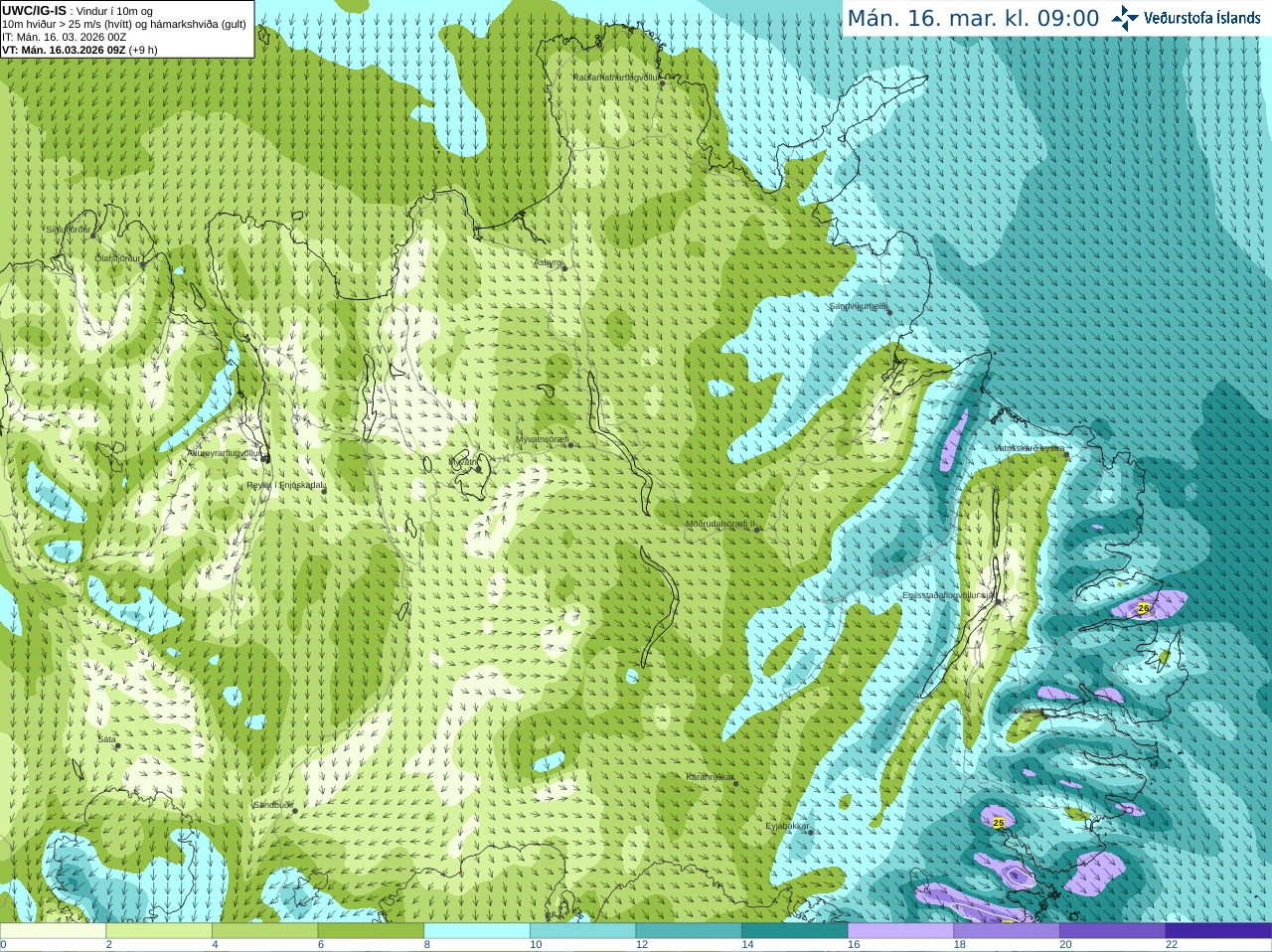Click the Veðurstofa Íslands logo icon
The width and height of the screenshot is (1272, 952).
pos(1124,17)
